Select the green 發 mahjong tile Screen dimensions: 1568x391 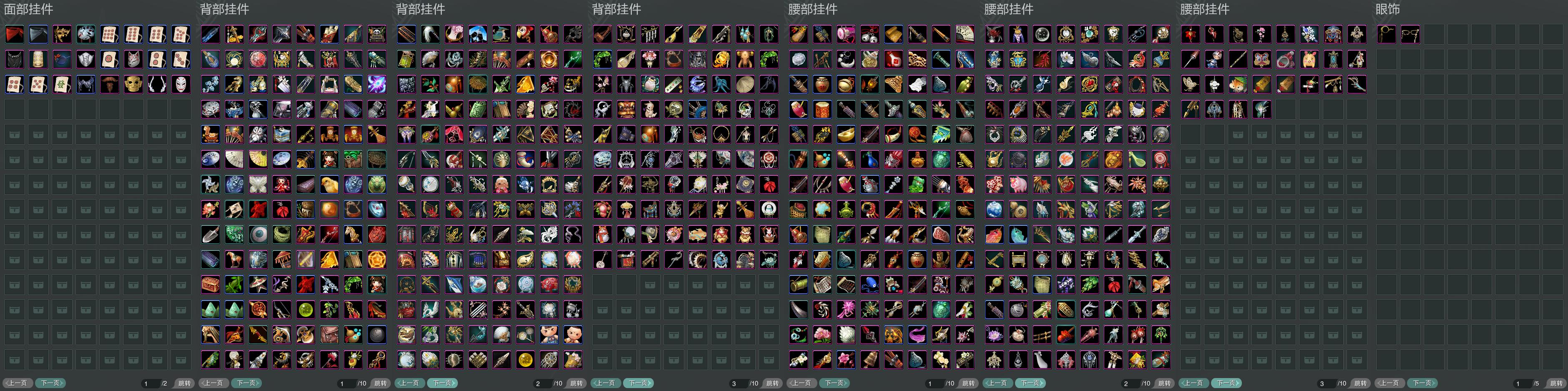[x=62, y=84]
